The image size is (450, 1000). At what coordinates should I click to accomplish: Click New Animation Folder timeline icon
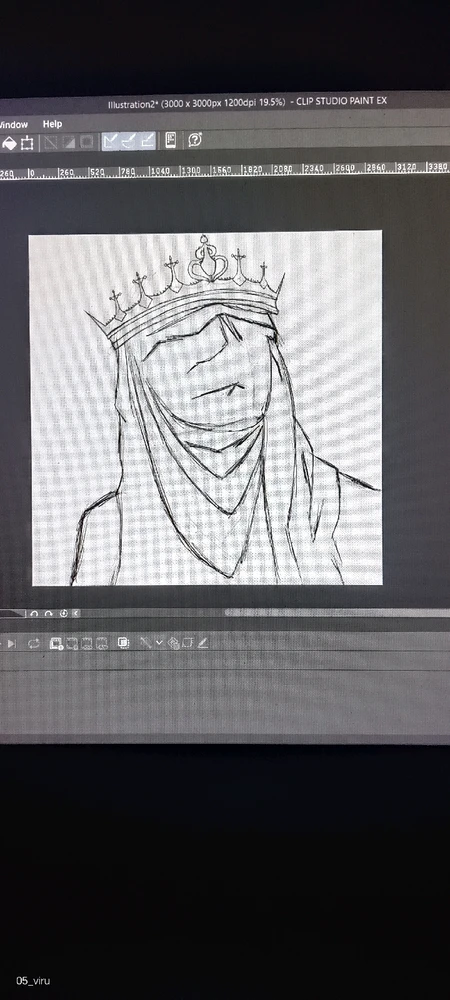coord(56,644)
